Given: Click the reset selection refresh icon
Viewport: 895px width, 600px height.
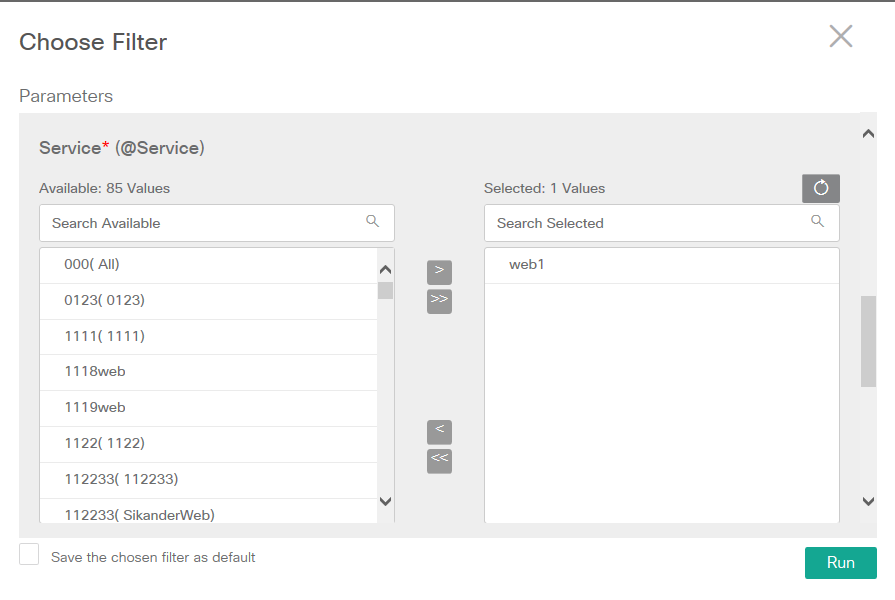Looking at the screenshot, I should tap(820, 188).
